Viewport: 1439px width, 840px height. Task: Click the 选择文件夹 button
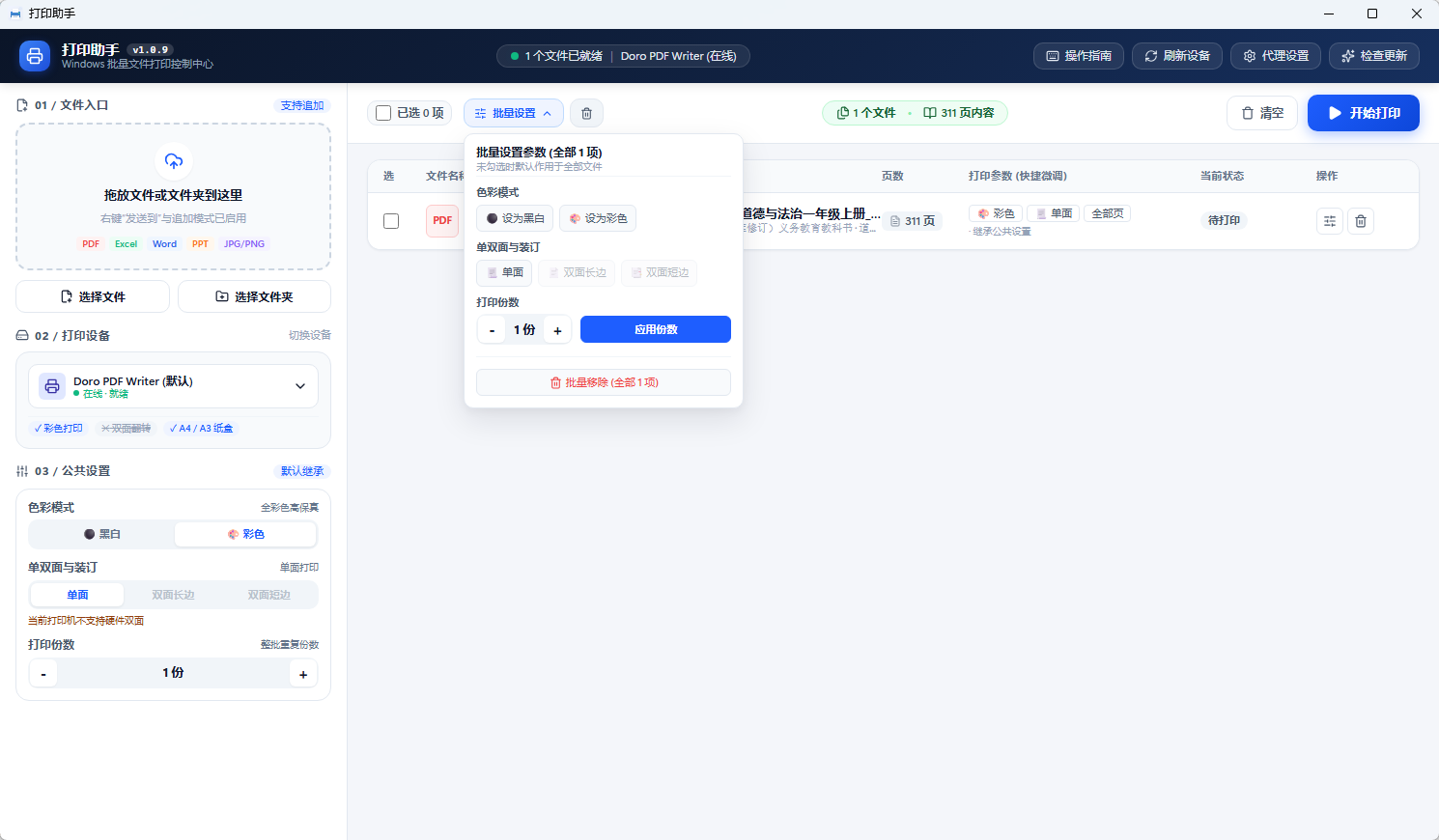pos(254,296)
